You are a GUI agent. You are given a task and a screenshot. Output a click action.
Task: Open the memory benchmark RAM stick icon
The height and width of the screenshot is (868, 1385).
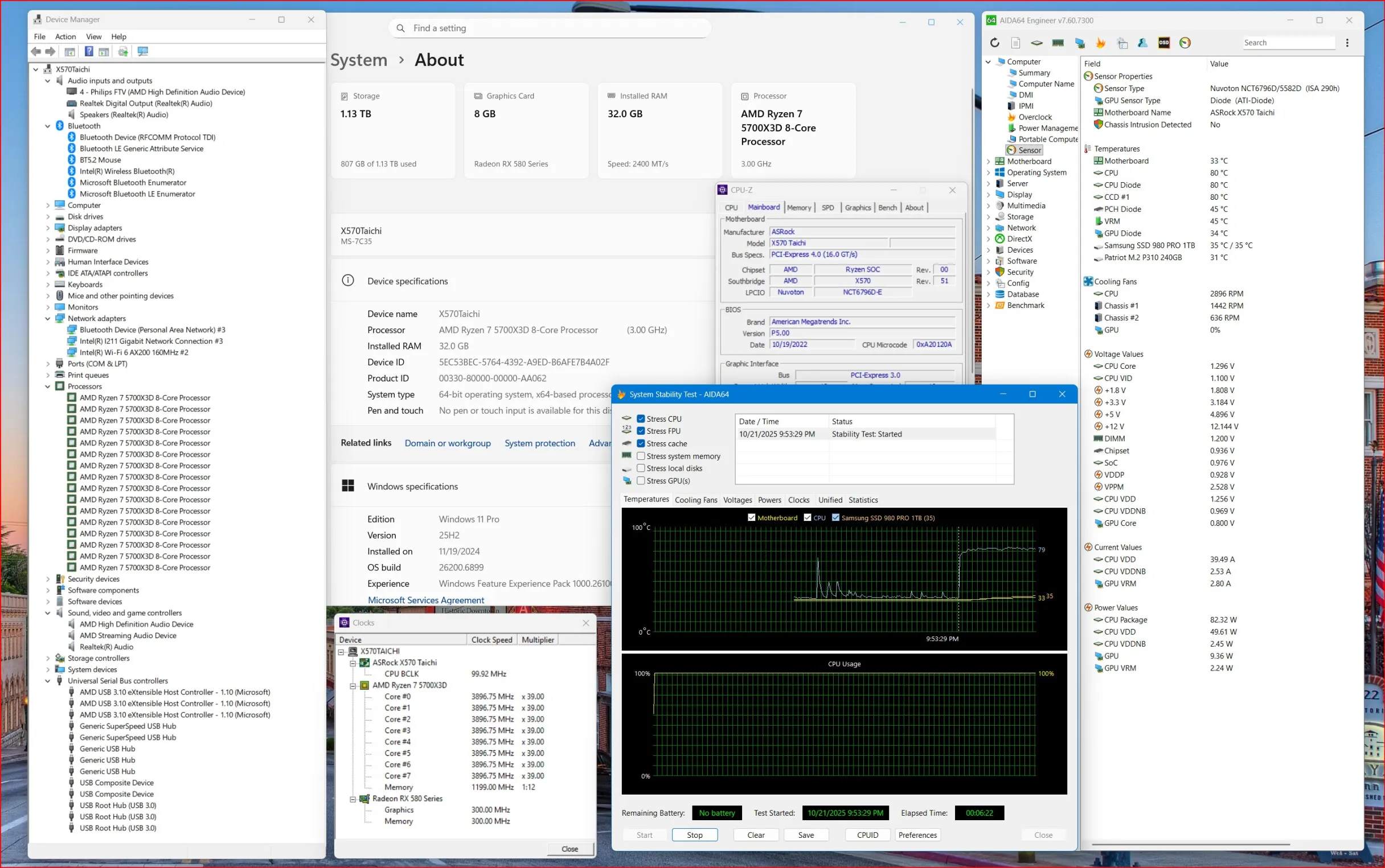(1058, 43)
